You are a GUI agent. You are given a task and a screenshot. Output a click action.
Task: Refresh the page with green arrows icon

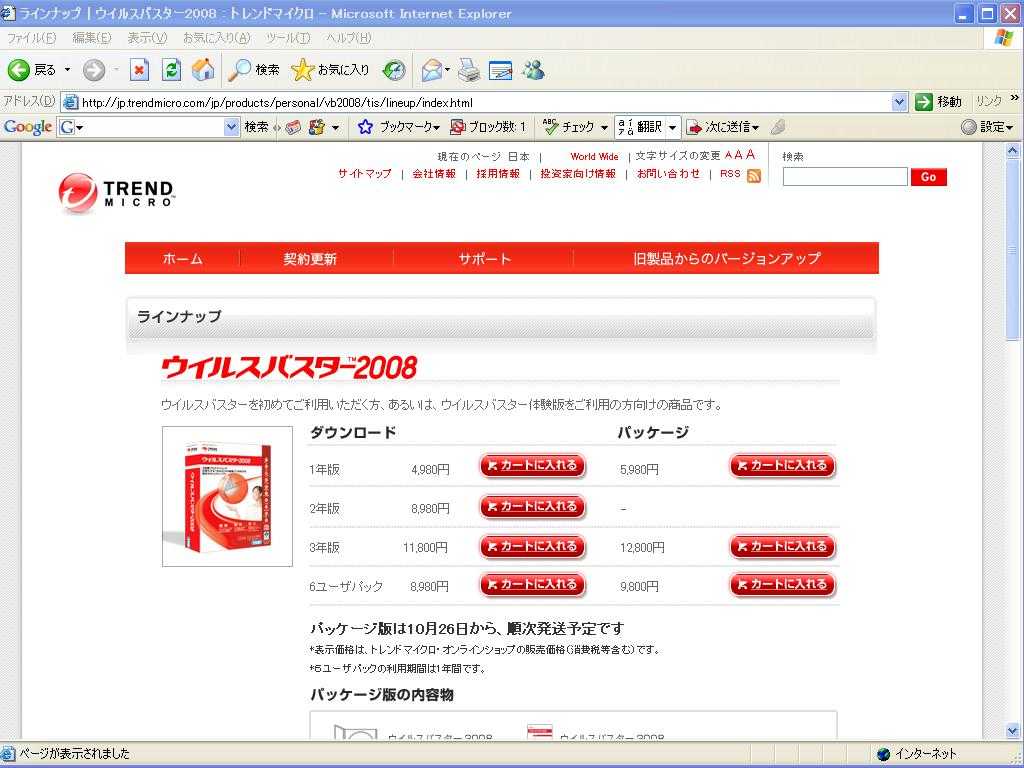tap(171, 70)
